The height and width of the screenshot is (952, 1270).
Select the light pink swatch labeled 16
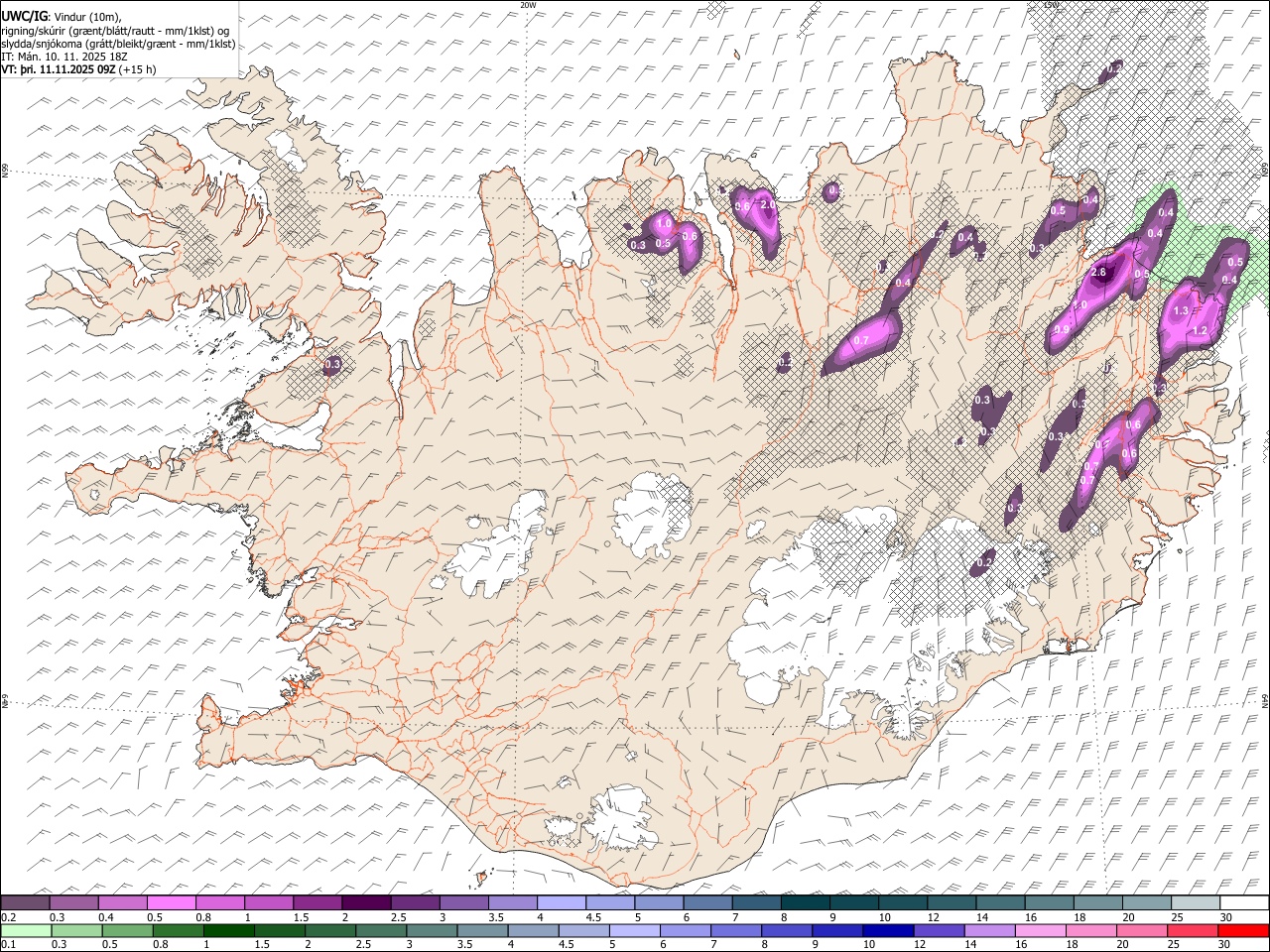1039,930
